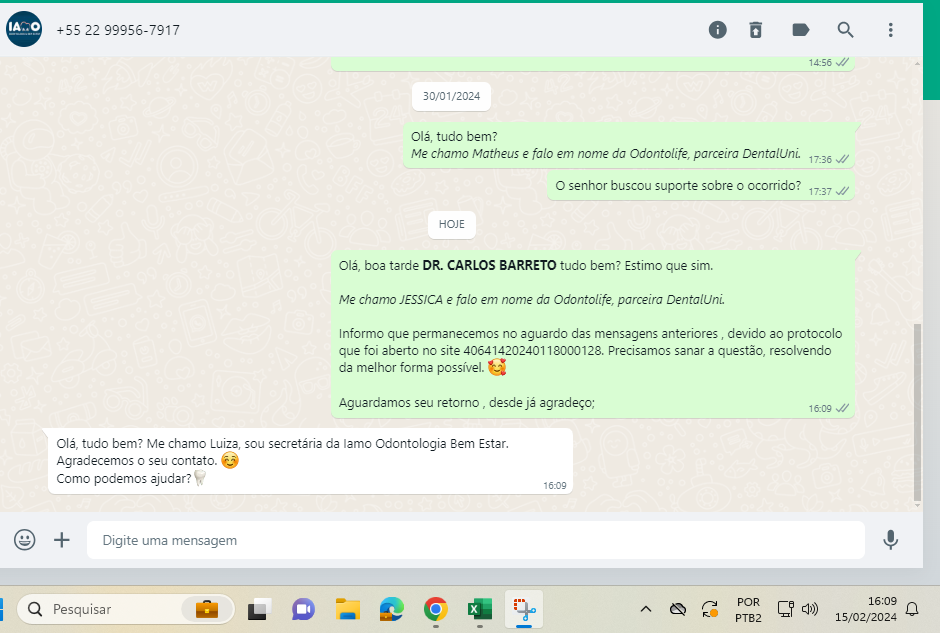The width and height of the screenshot is (940, 633).
Task: Click the 30/01/2024 date chip
Action: 451,96
